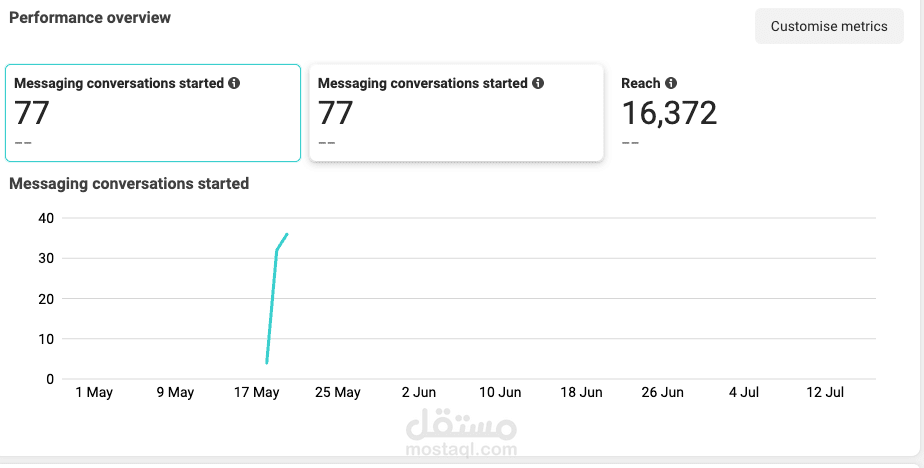Click the 16,372 Reach value
This screenshot has height=468, width=924.
pos(669,114)
